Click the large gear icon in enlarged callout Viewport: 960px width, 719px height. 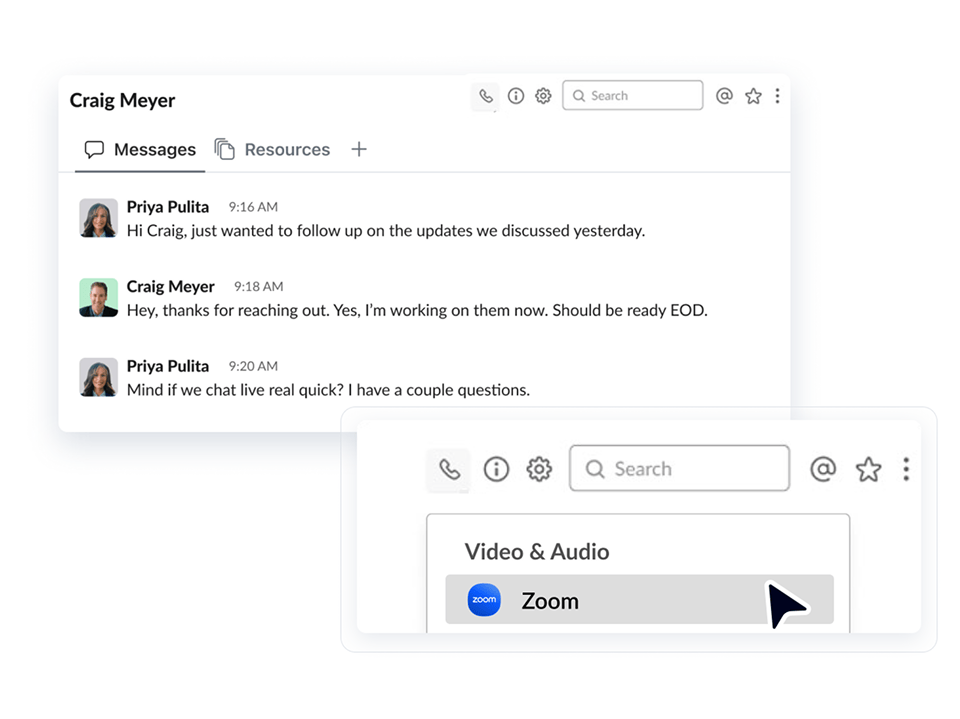tap(539, 469)
